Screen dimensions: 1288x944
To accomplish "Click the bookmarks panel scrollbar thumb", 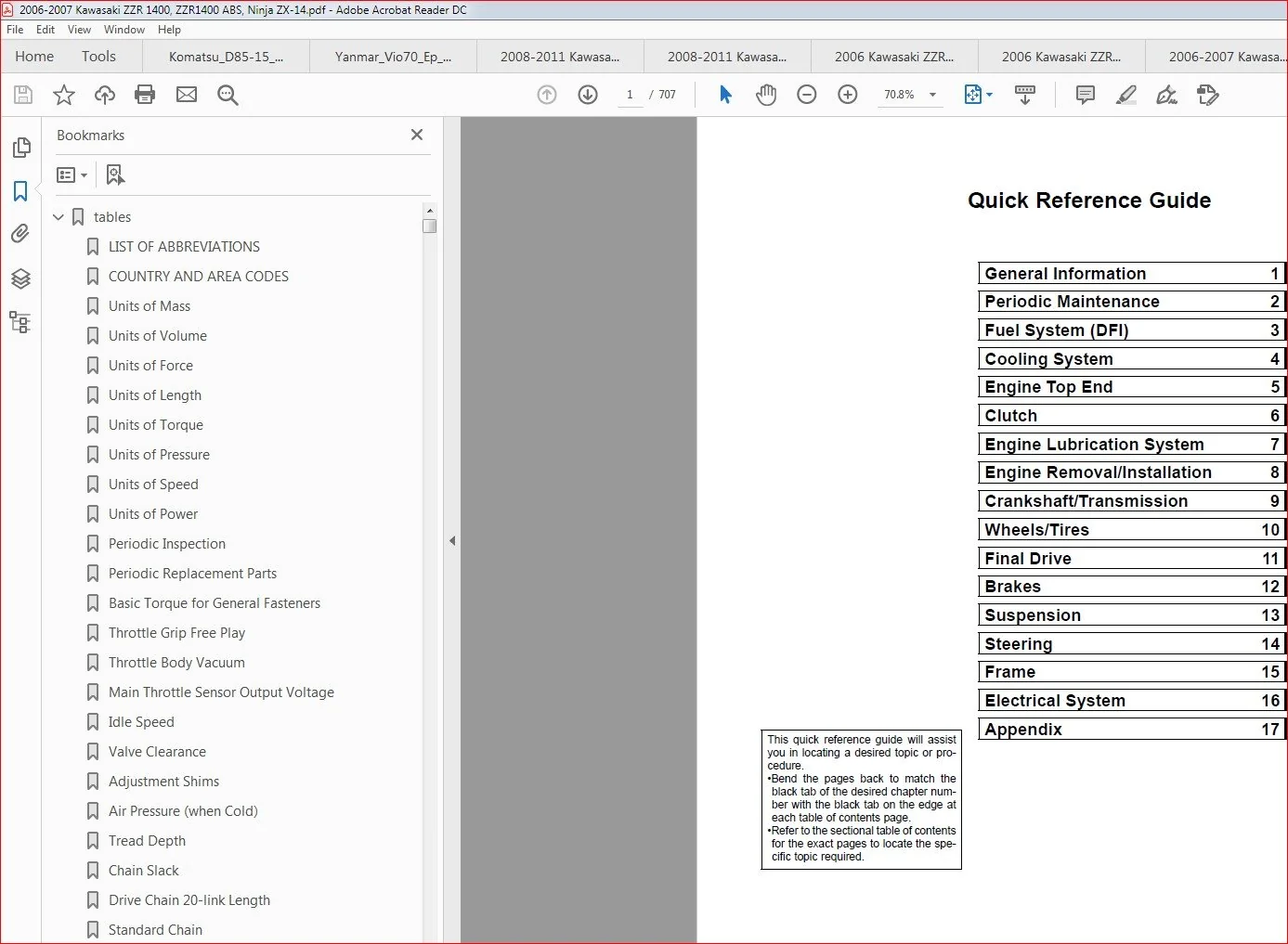I will click(429, 226).
